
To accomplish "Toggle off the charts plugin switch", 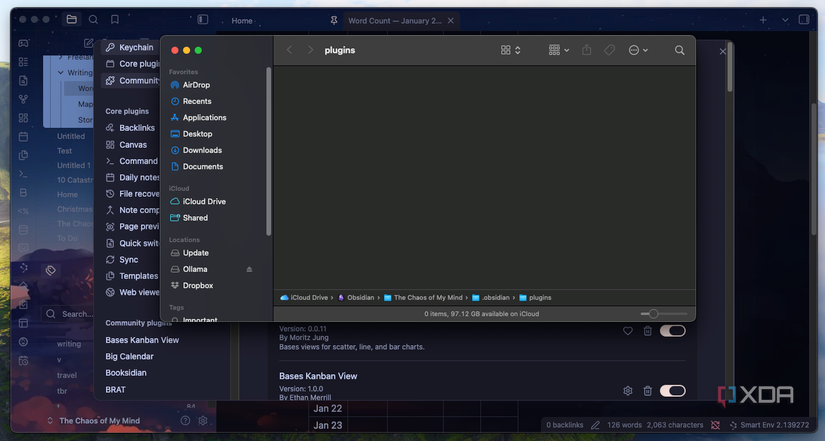I will click(672, 331).
